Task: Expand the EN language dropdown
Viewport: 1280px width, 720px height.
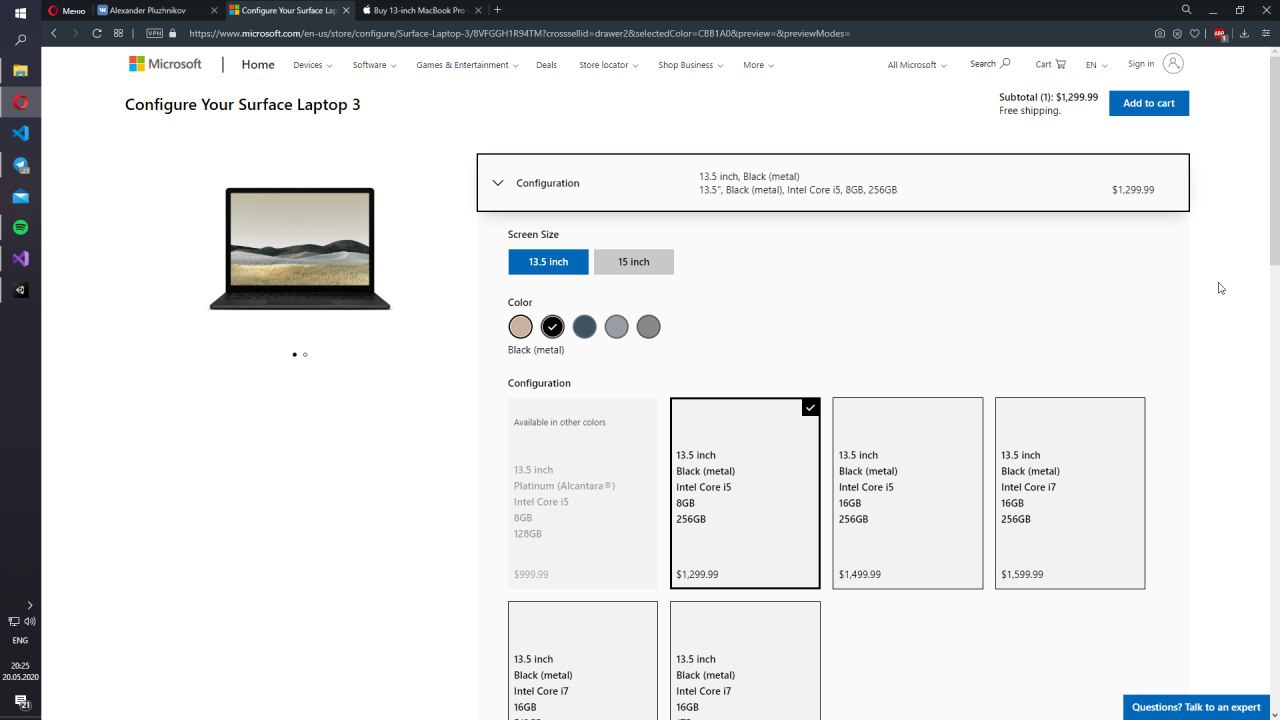Action: [x=1096, y=65]
